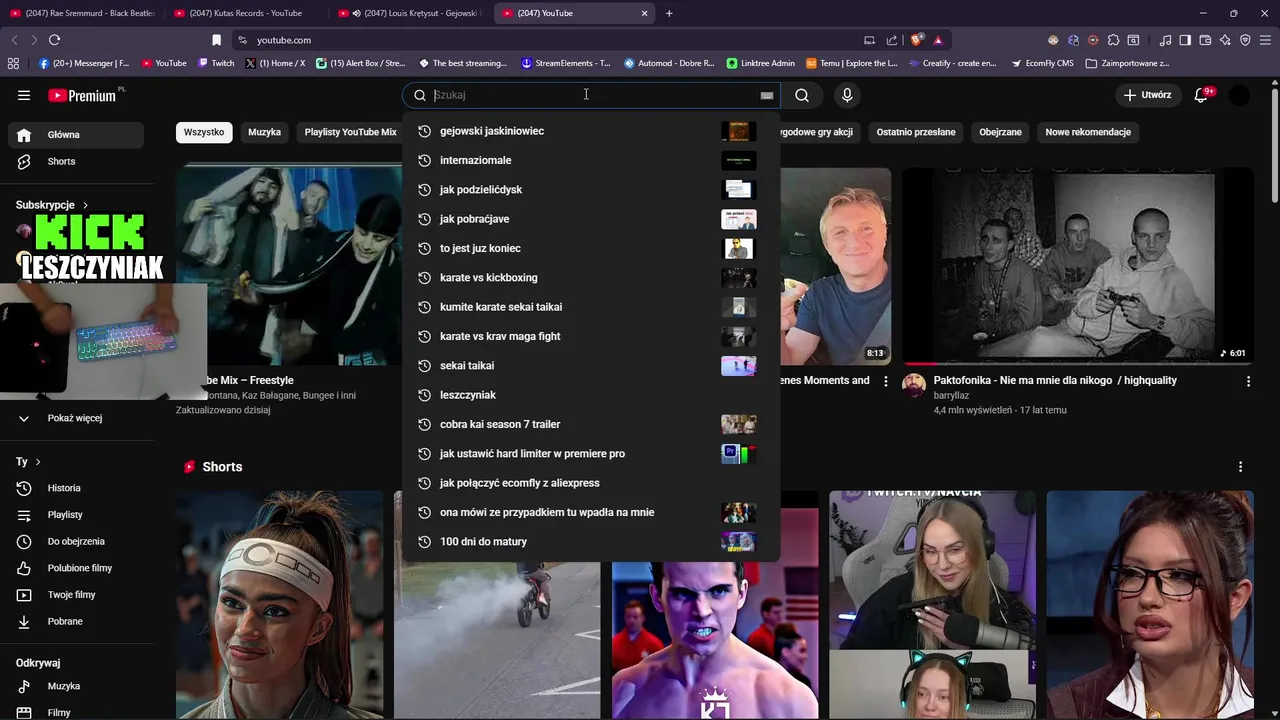1280x720 pixels.
Task: Open Paktofonika video thumbnail
Action: tap(1077, 266)
